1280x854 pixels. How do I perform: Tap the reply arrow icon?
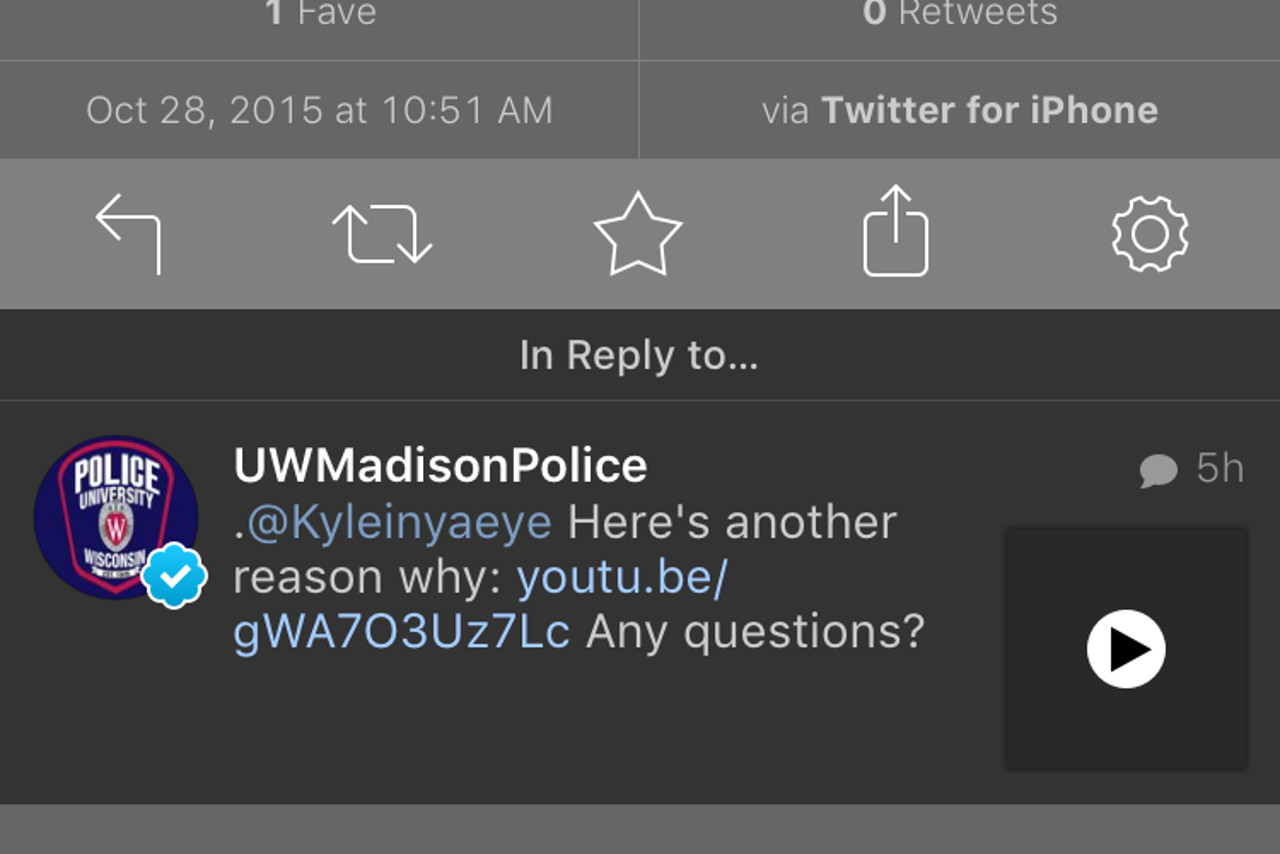128,234
